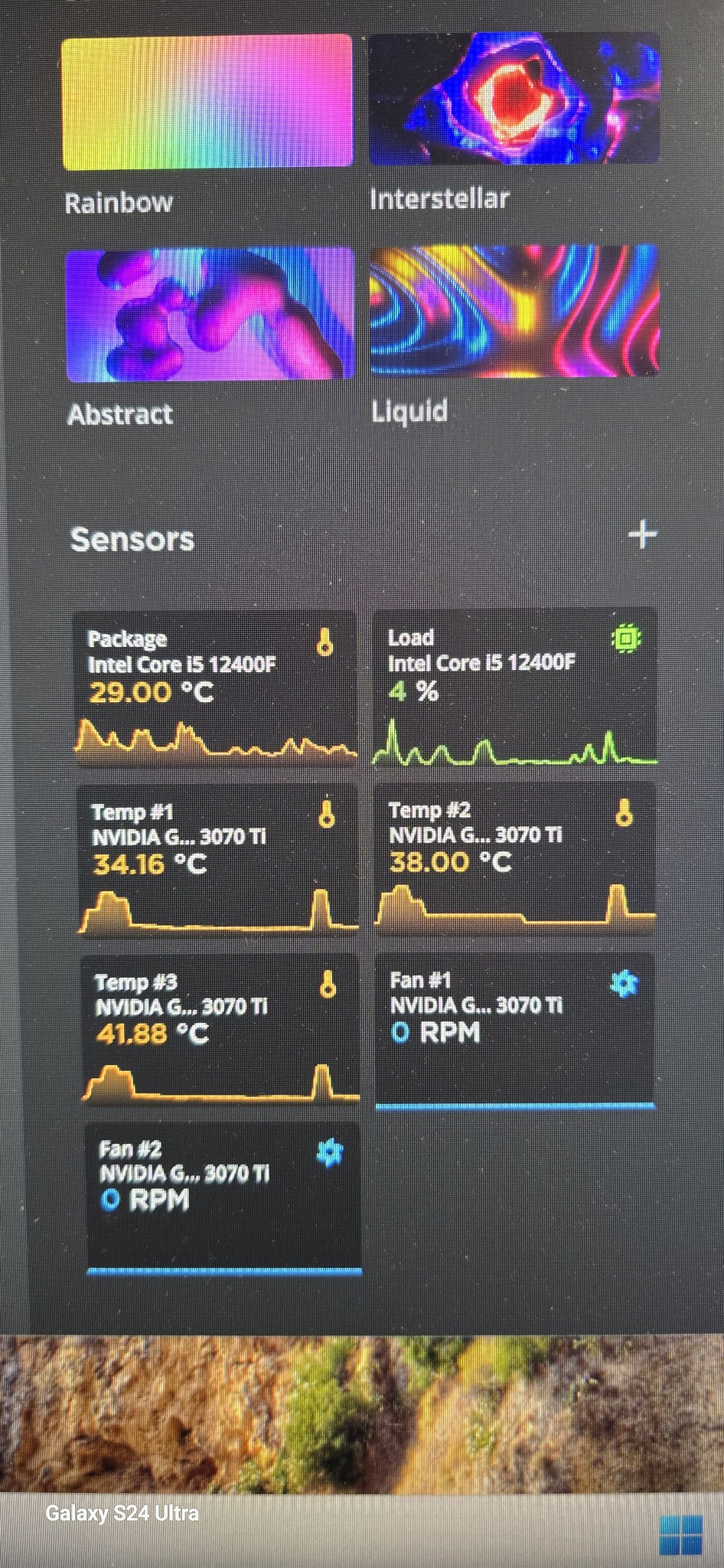Click the Temp #3 41.88 °C reading
Image resolution: width=724 pixels, height=1568 pixels.
coord(152,1034)
